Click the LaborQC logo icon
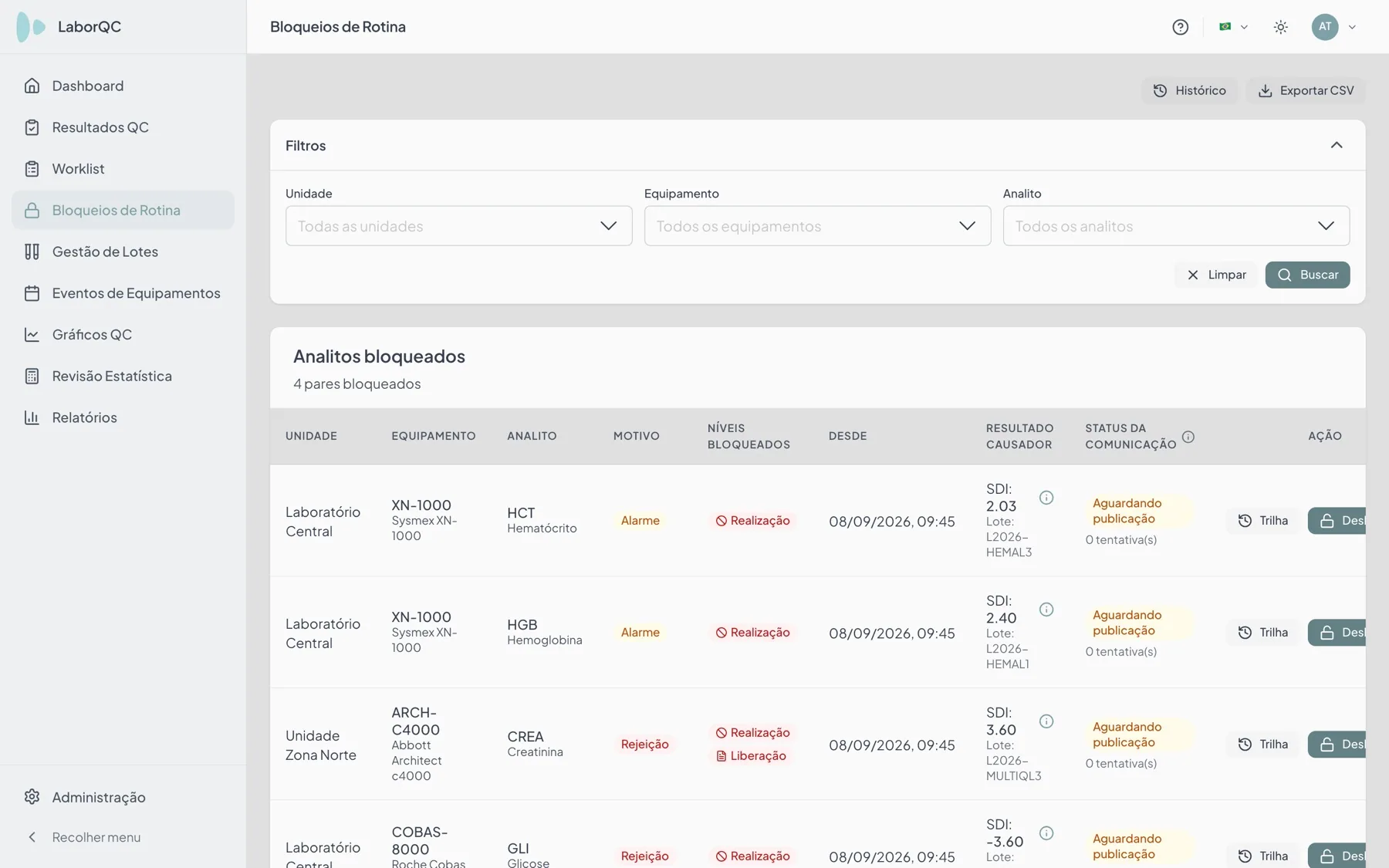The width and height of the screenshot is (1389, 868). click(x=31, y=27)
